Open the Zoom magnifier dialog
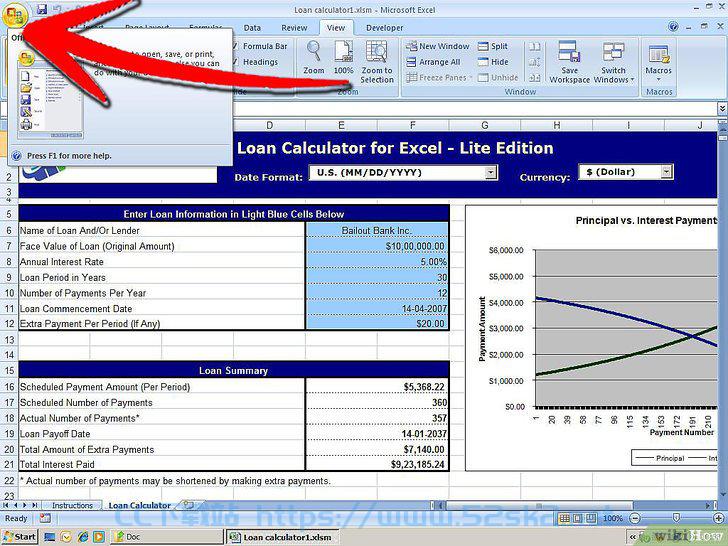728x546 pixels. tap(314, 58)
